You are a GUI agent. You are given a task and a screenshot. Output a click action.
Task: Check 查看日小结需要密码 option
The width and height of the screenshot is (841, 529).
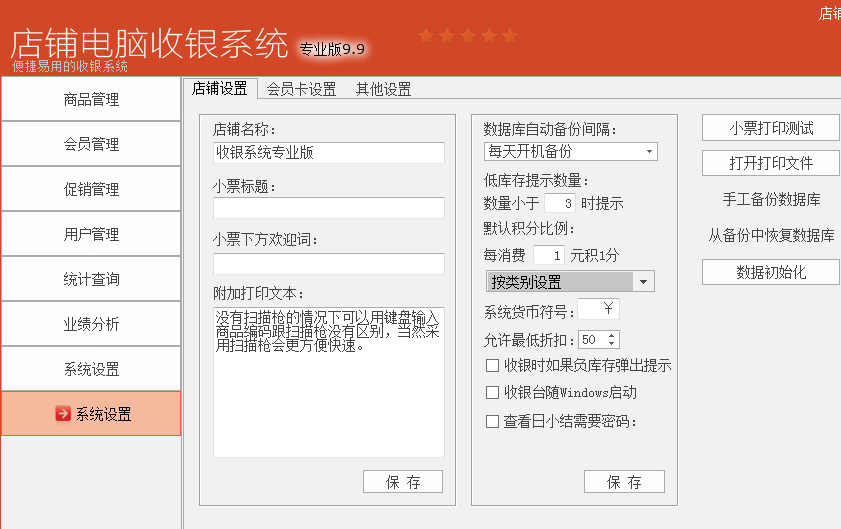point(492,422)
